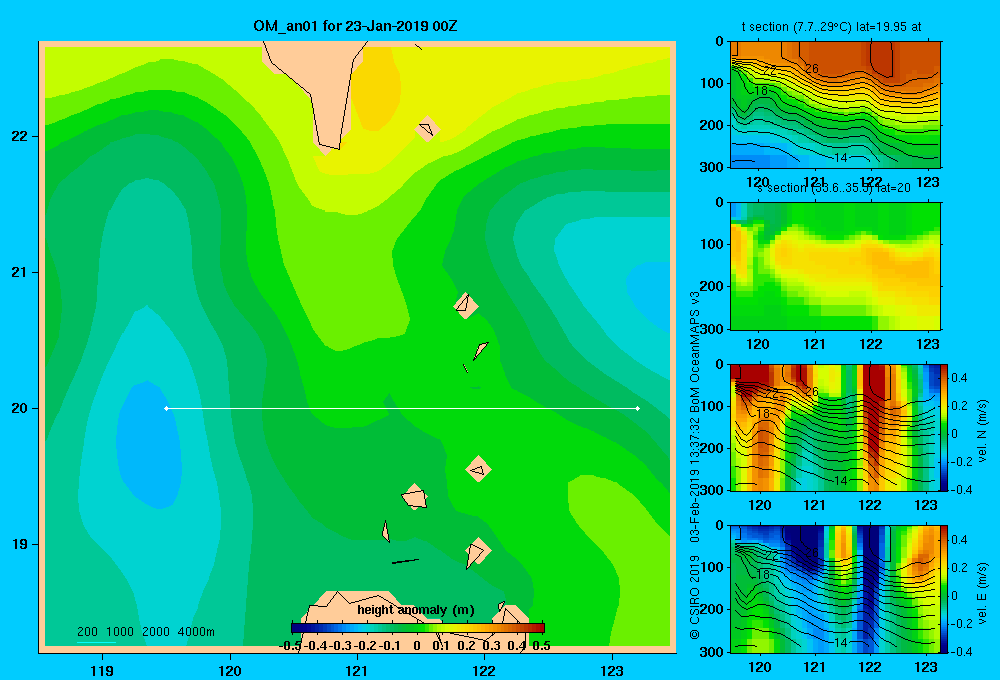Click the '© CSIRO 2019' vertical credit text

click(x=695, y=597)
